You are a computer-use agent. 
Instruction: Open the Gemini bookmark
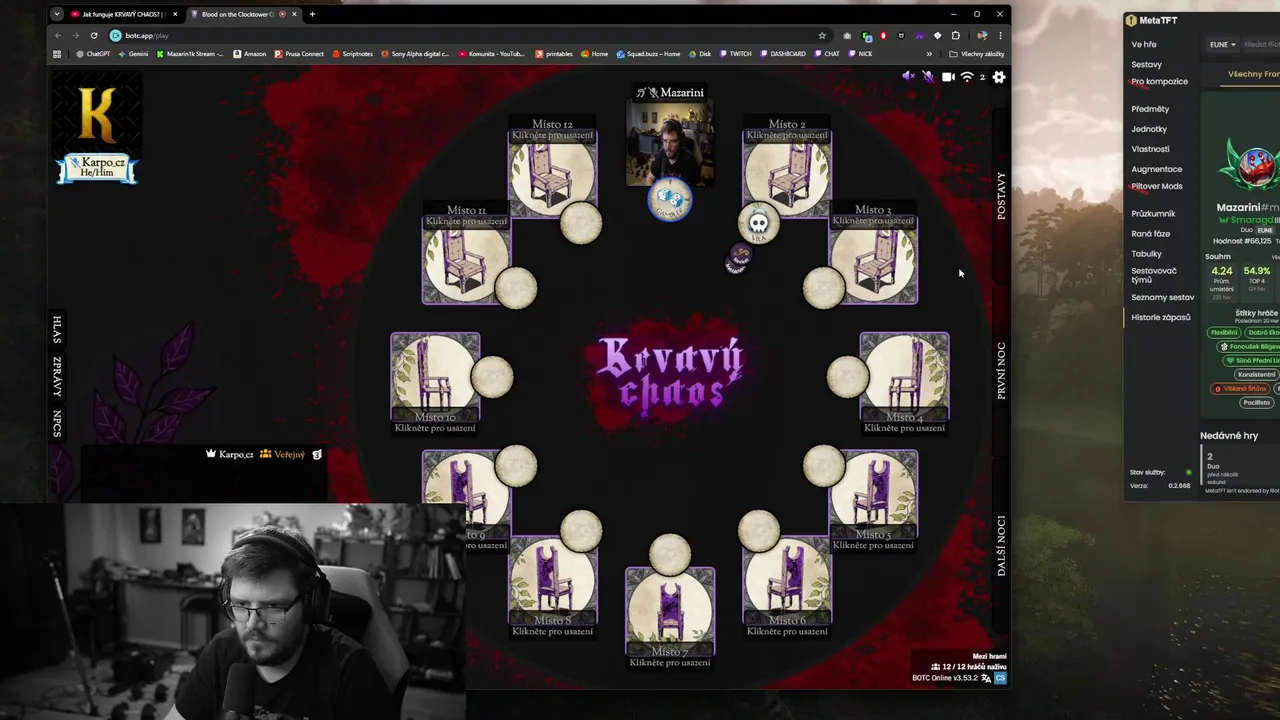[133, 54]
